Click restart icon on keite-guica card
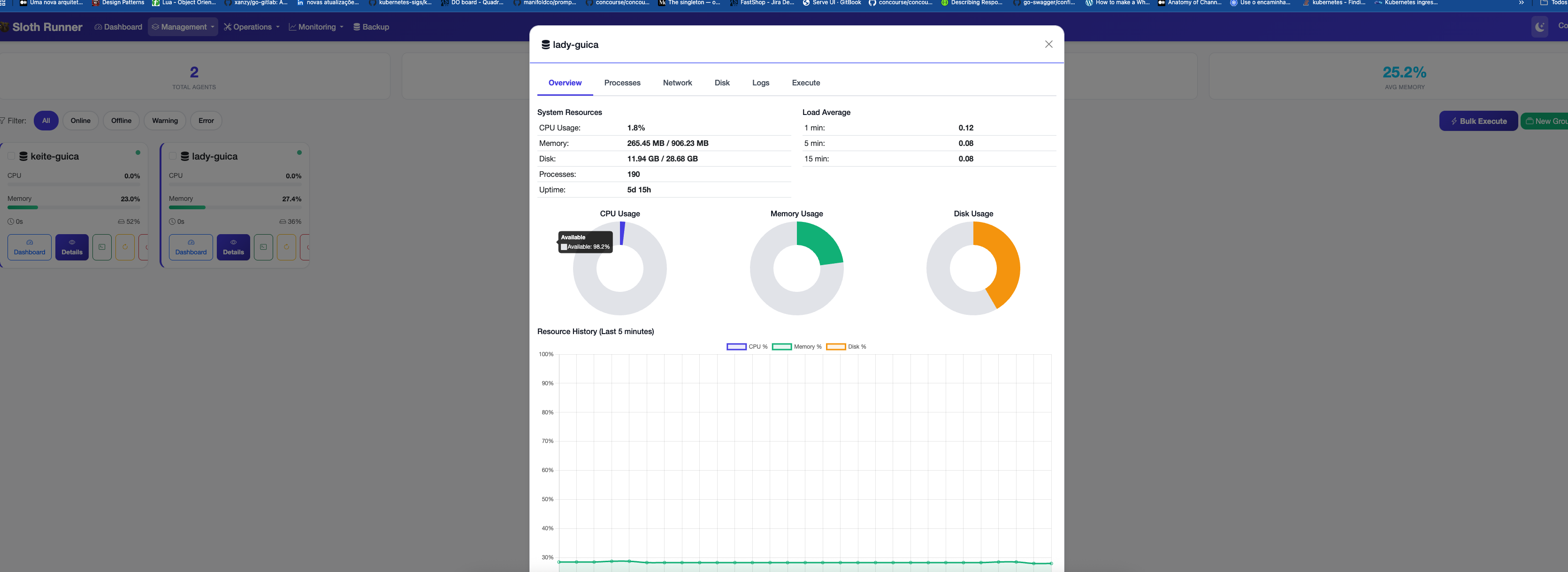Viewport: 1568px width, 572px height. pyautogui.click(x=125, y=247)
